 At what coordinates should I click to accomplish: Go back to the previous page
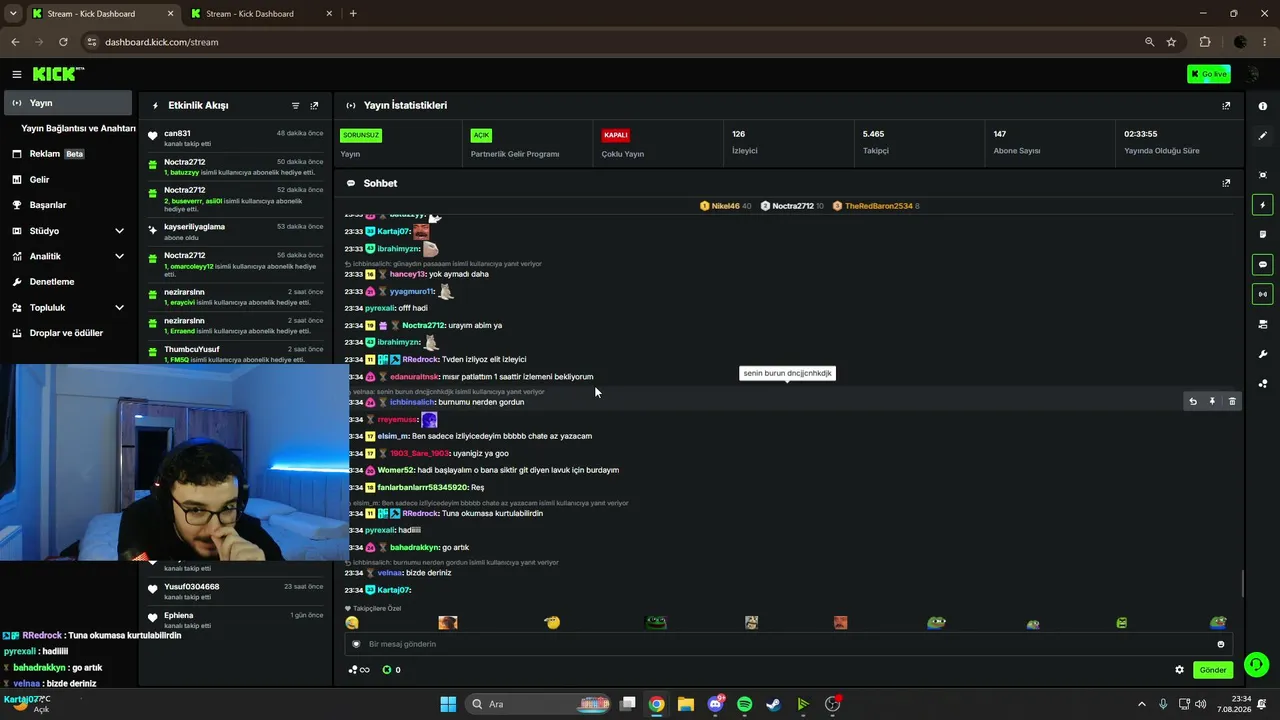[x=15, y=42]
